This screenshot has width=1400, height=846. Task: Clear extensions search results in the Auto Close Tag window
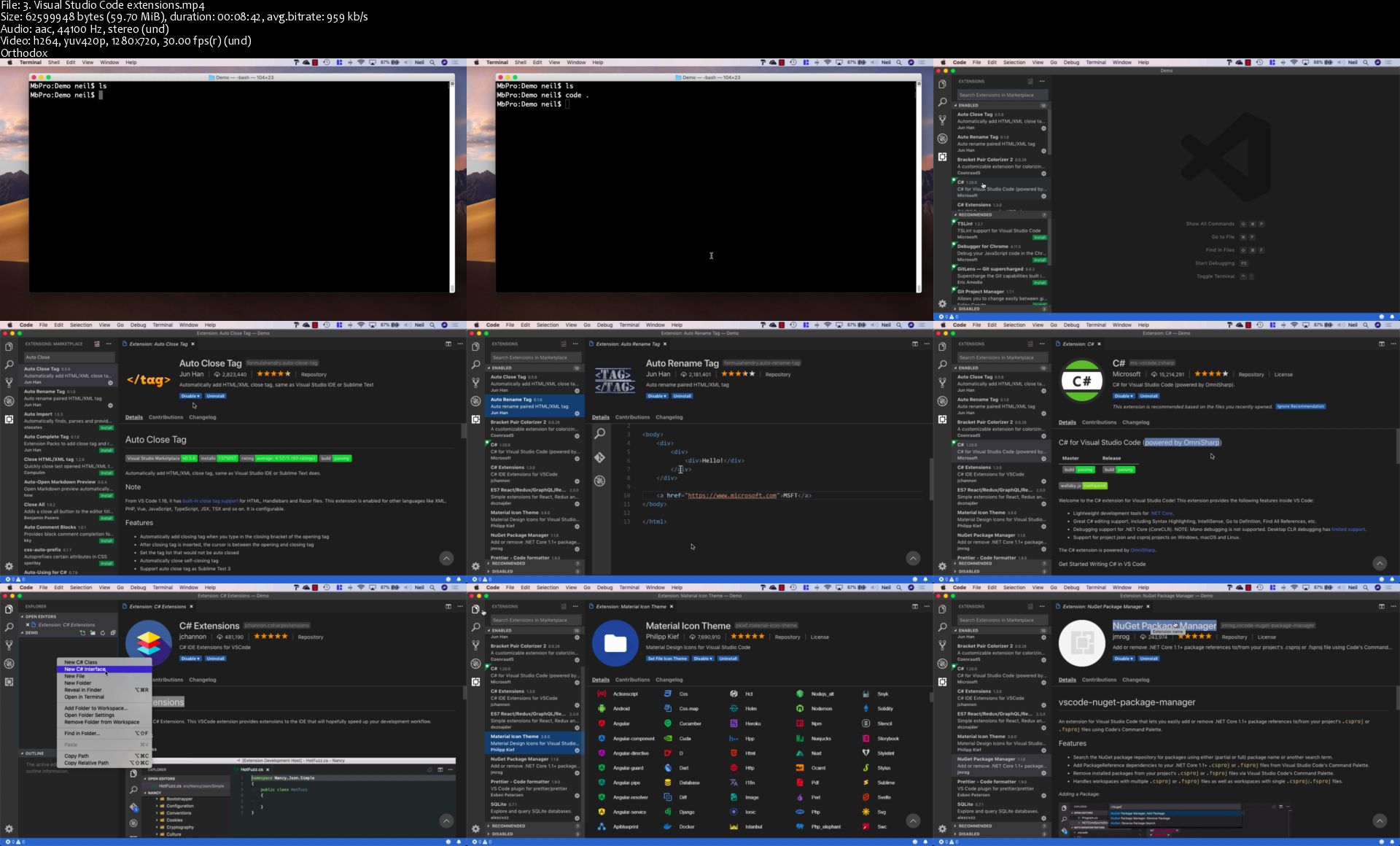tap(97, 344)
